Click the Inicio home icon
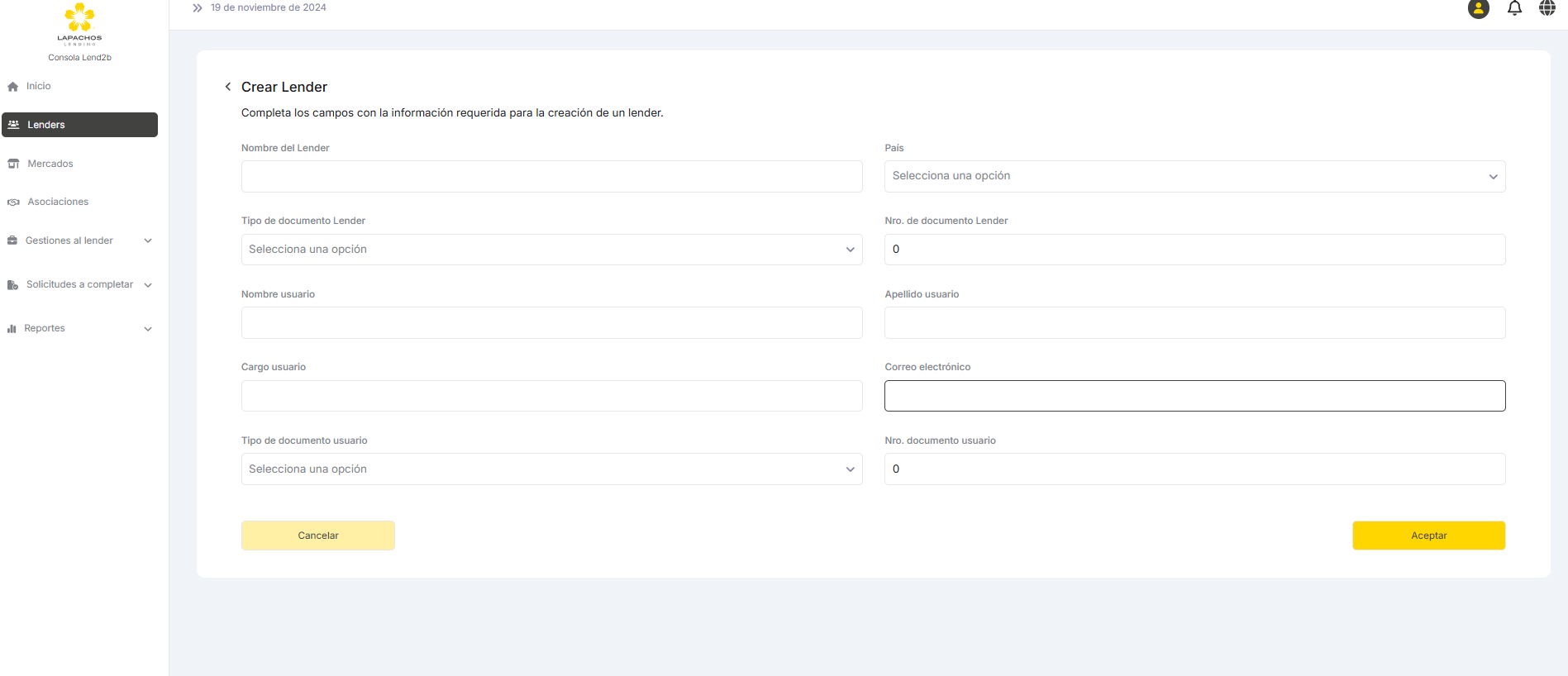This screenshot has height=676, width=1568. [13, 87]
